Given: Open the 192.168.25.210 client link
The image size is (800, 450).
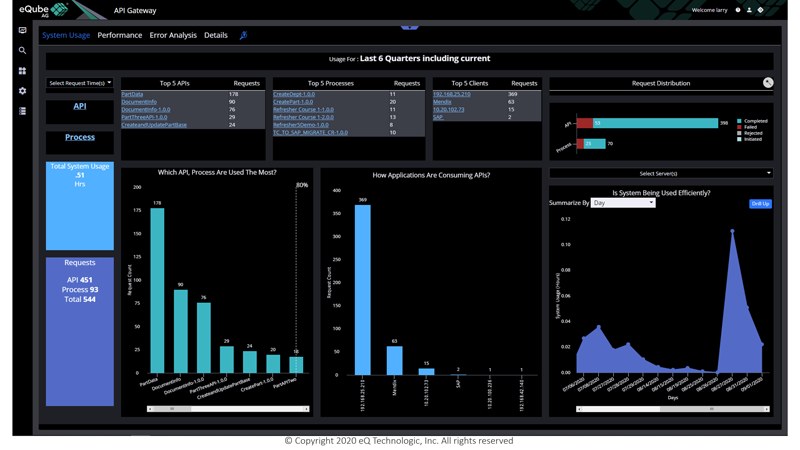Looking at the screenshot, I should point(452,94).
